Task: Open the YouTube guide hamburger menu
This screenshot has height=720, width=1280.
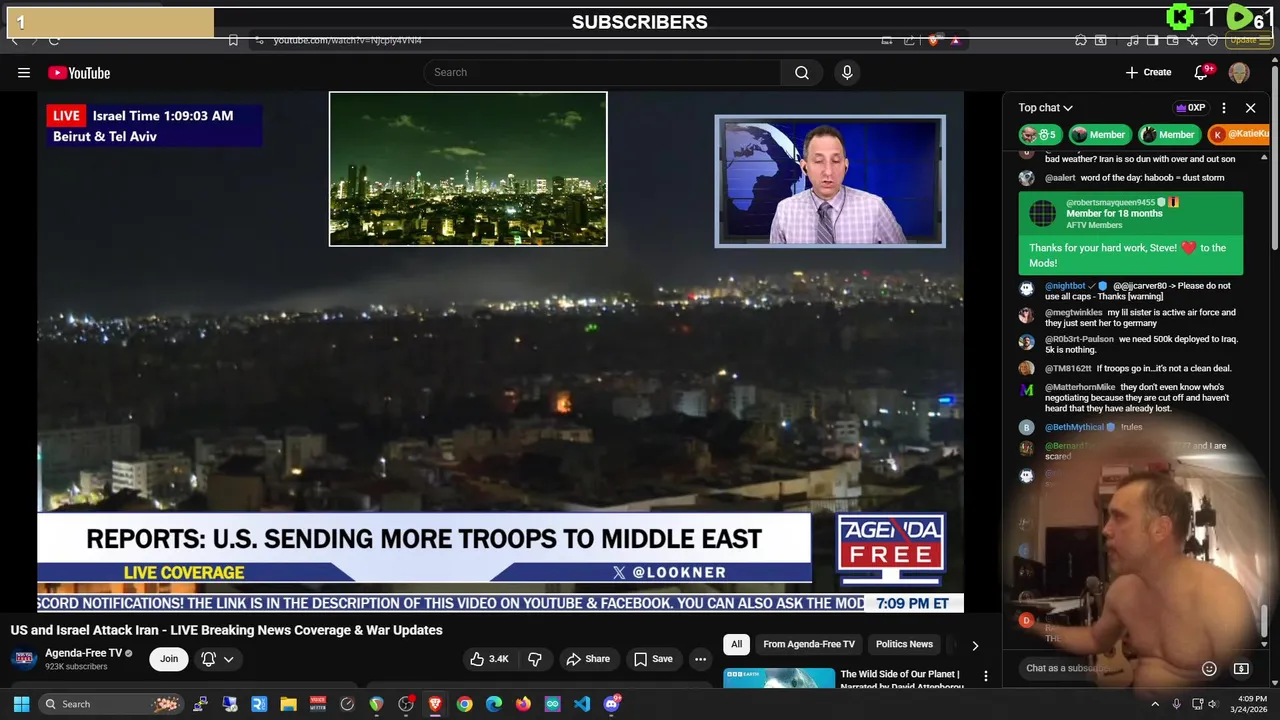Action: [x=24, y=72]
